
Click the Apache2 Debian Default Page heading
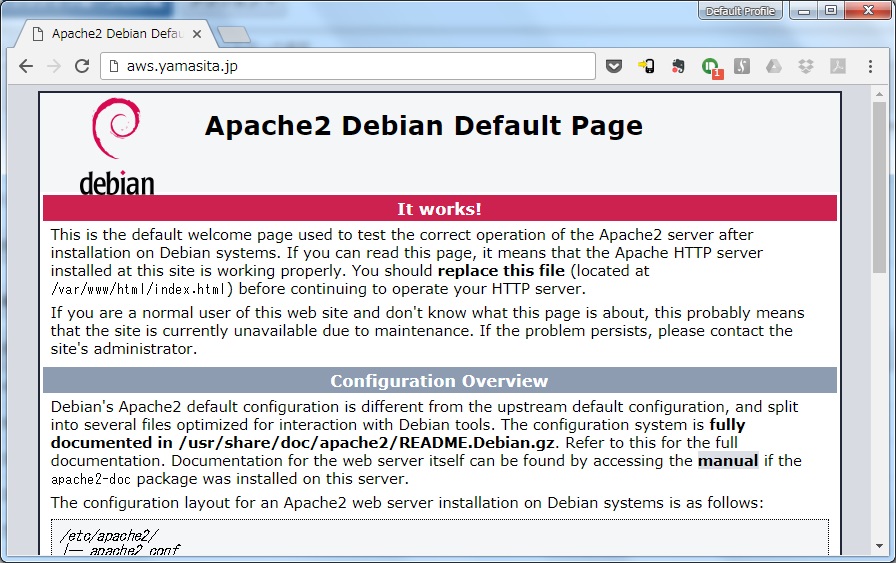[x=423, y=126]
